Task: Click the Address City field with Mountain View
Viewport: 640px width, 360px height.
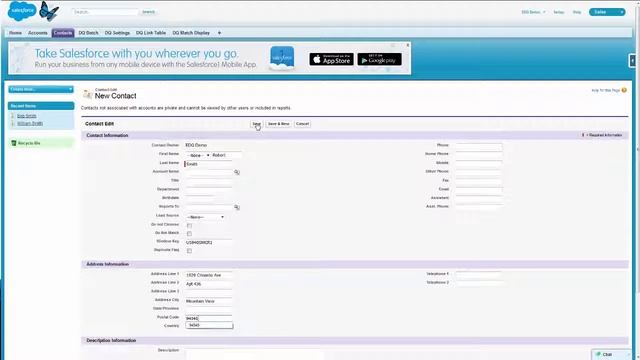Action: point(209,301)
